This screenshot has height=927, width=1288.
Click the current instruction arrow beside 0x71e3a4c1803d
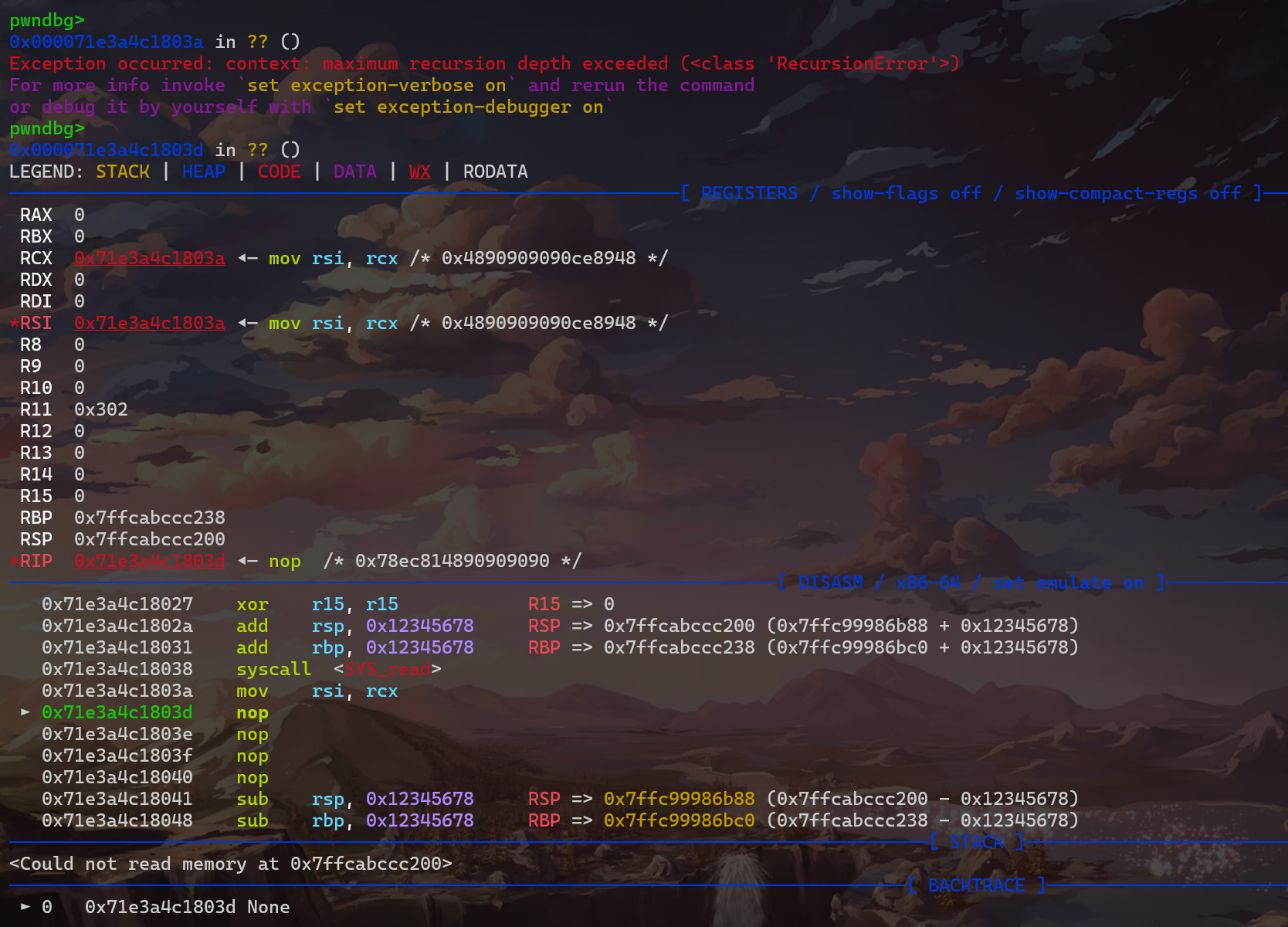[25, 712]
